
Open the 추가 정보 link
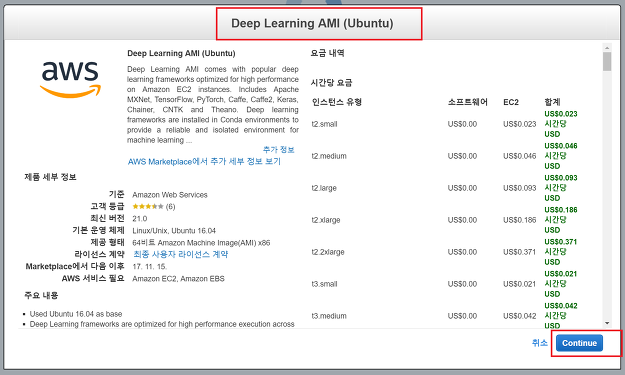(278, 150)
